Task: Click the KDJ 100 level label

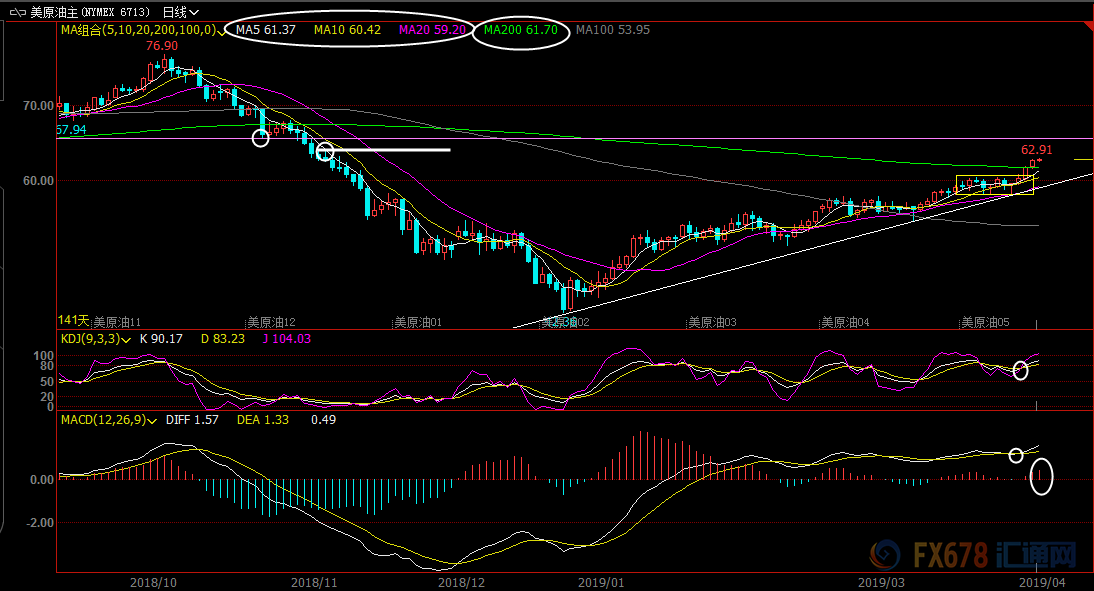Action: click(x=44, y=356)
